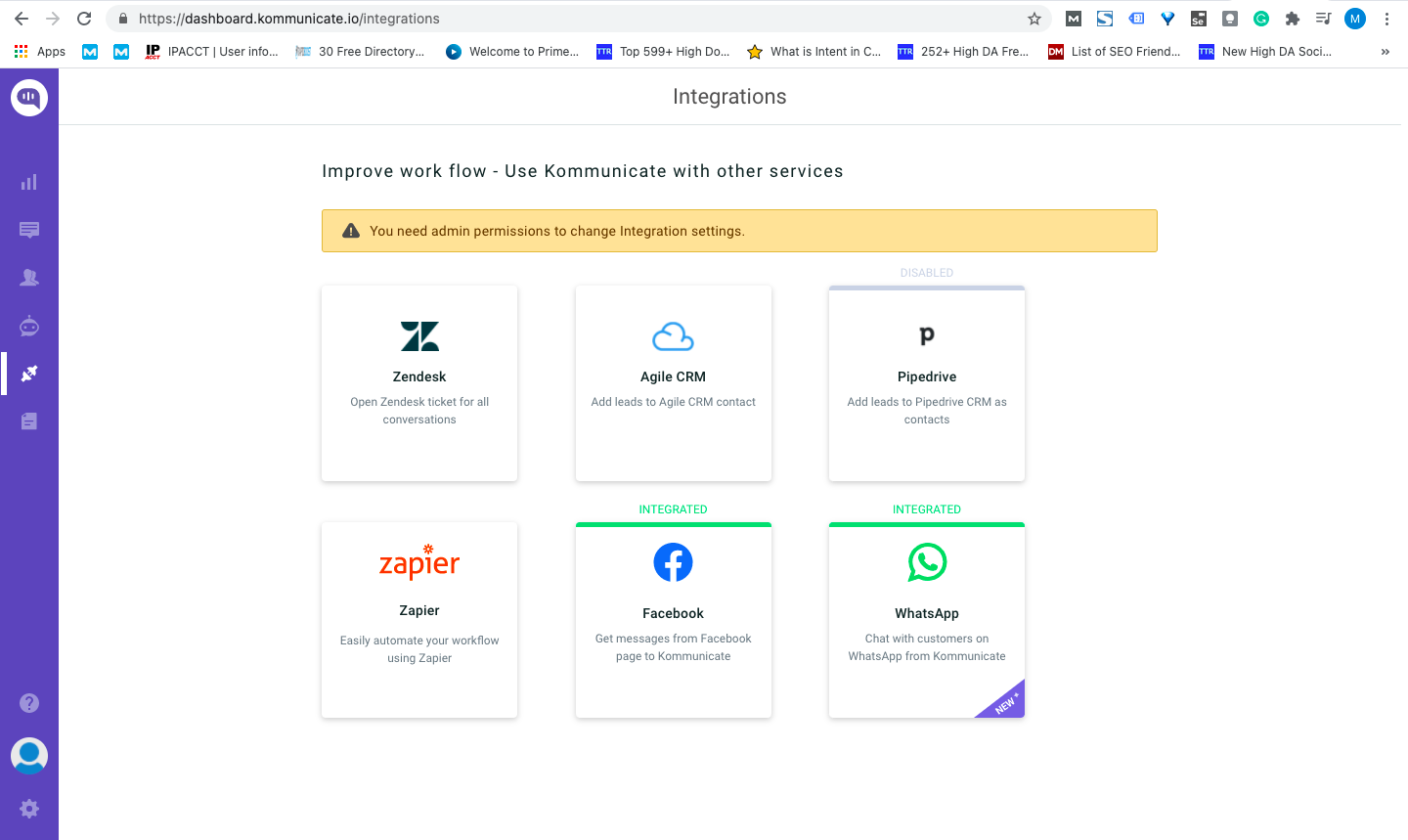Click the Kommunicate logo at top left

pyautogui.click(x=29, y=97)
